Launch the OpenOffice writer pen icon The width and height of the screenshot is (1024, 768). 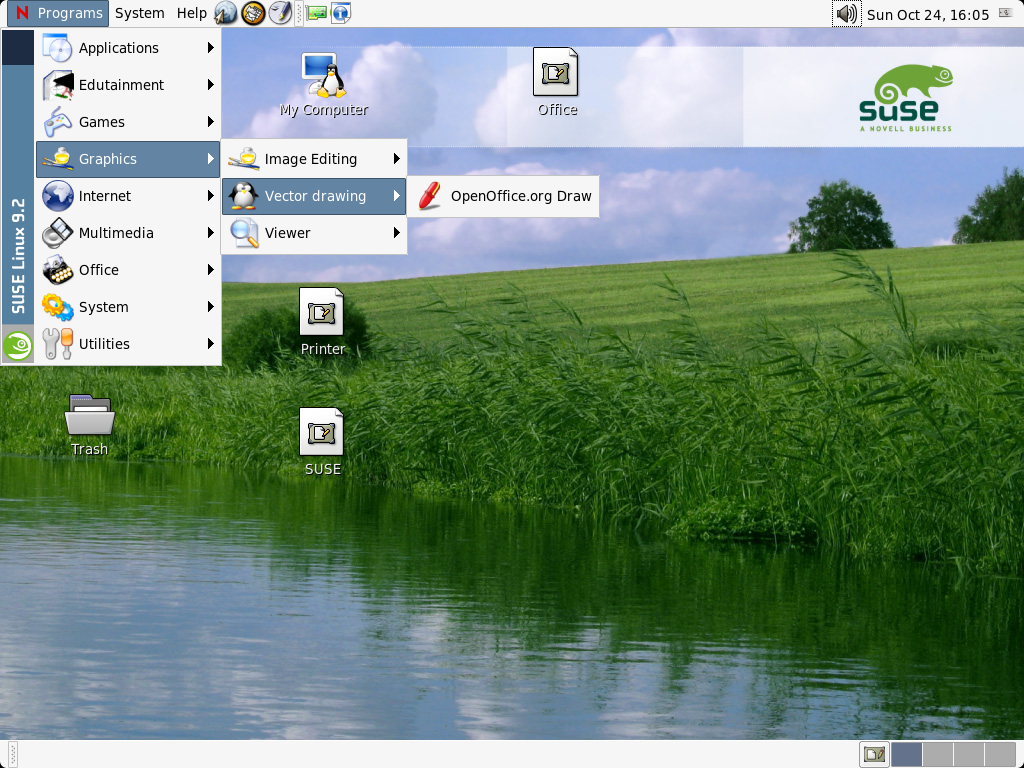pyautogui.click(x=280, y=13)
